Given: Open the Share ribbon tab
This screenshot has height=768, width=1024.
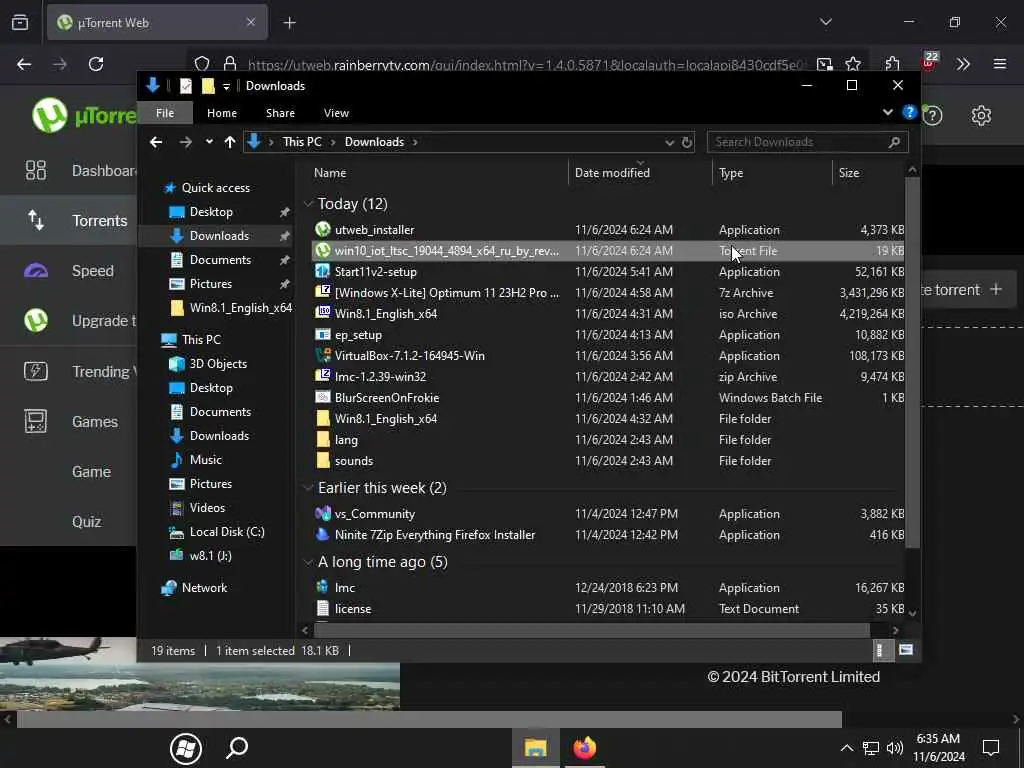Looking at the screenshot, I should point(280,112).
